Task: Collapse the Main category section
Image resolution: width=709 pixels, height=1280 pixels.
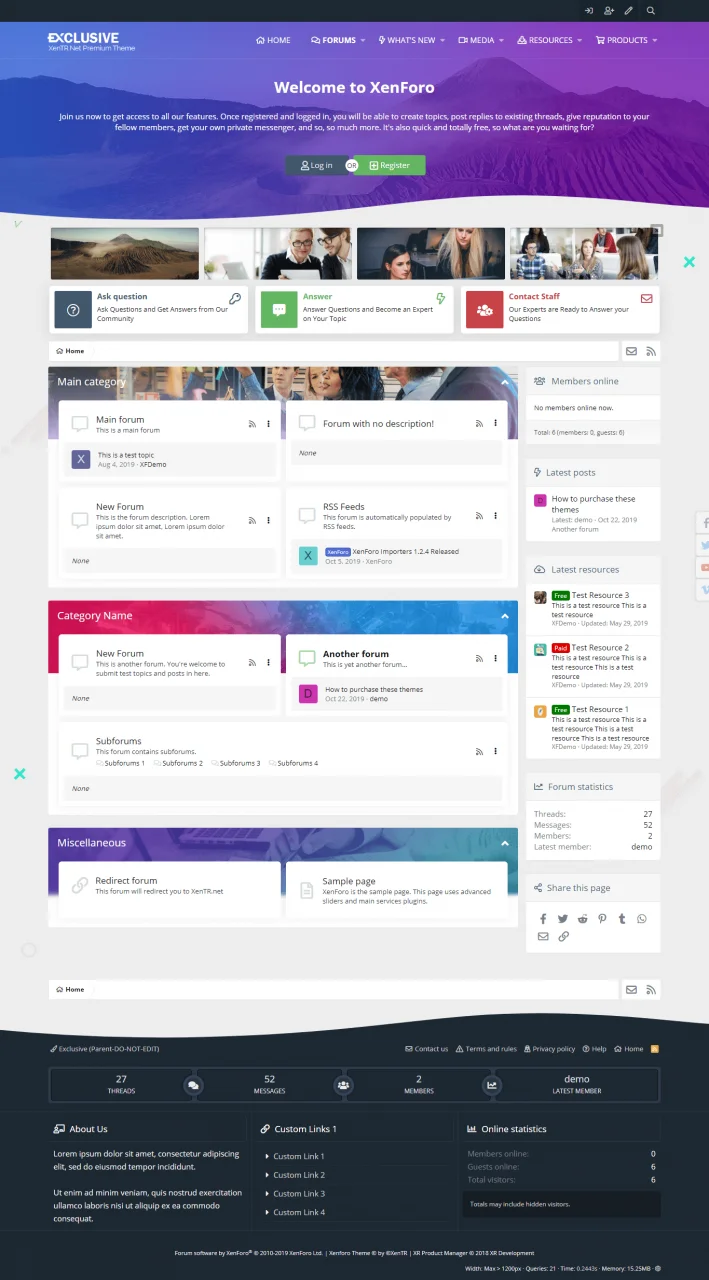Action: [504, 382]
